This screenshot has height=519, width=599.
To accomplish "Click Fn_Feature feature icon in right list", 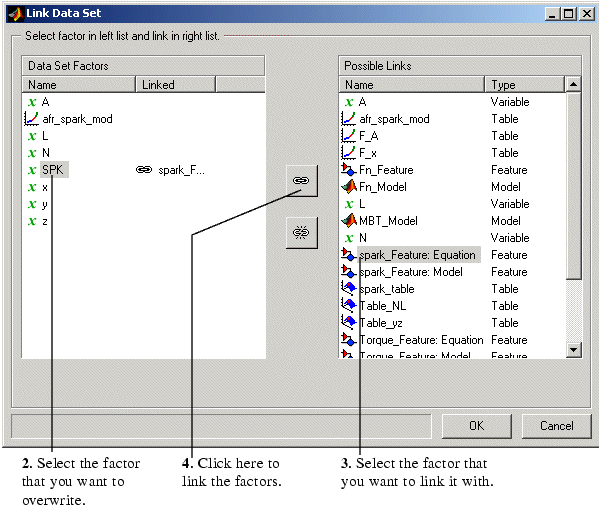I will 348,170.
